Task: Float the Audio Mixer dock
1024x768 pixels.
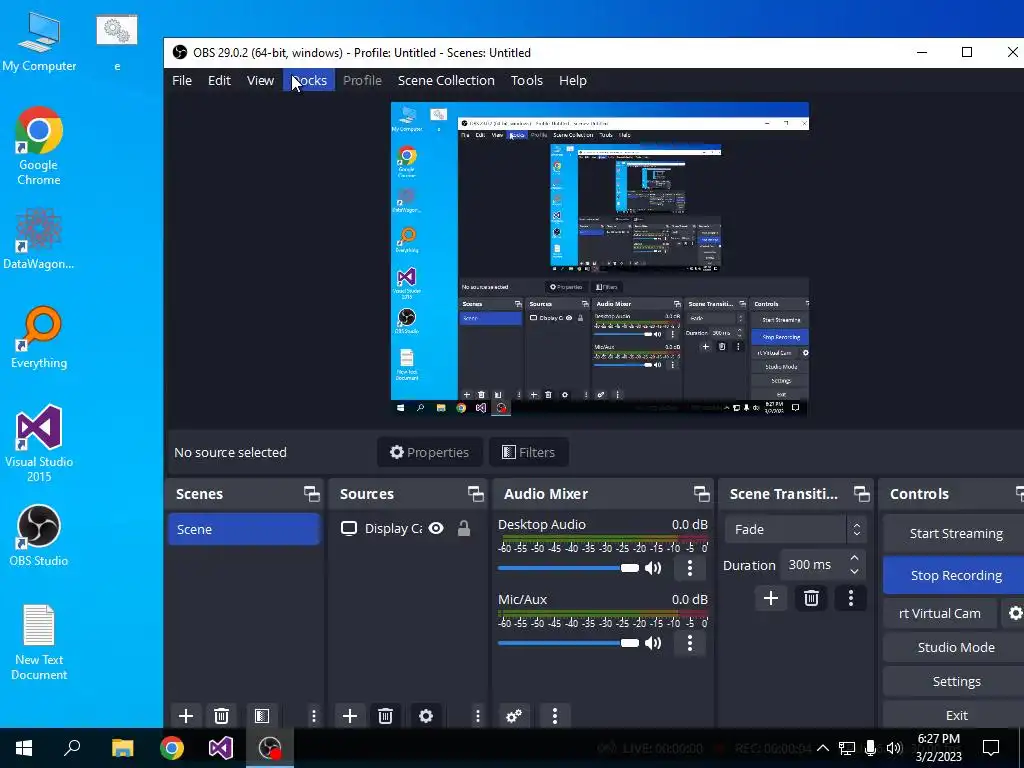Action: [x=702, y=494]
